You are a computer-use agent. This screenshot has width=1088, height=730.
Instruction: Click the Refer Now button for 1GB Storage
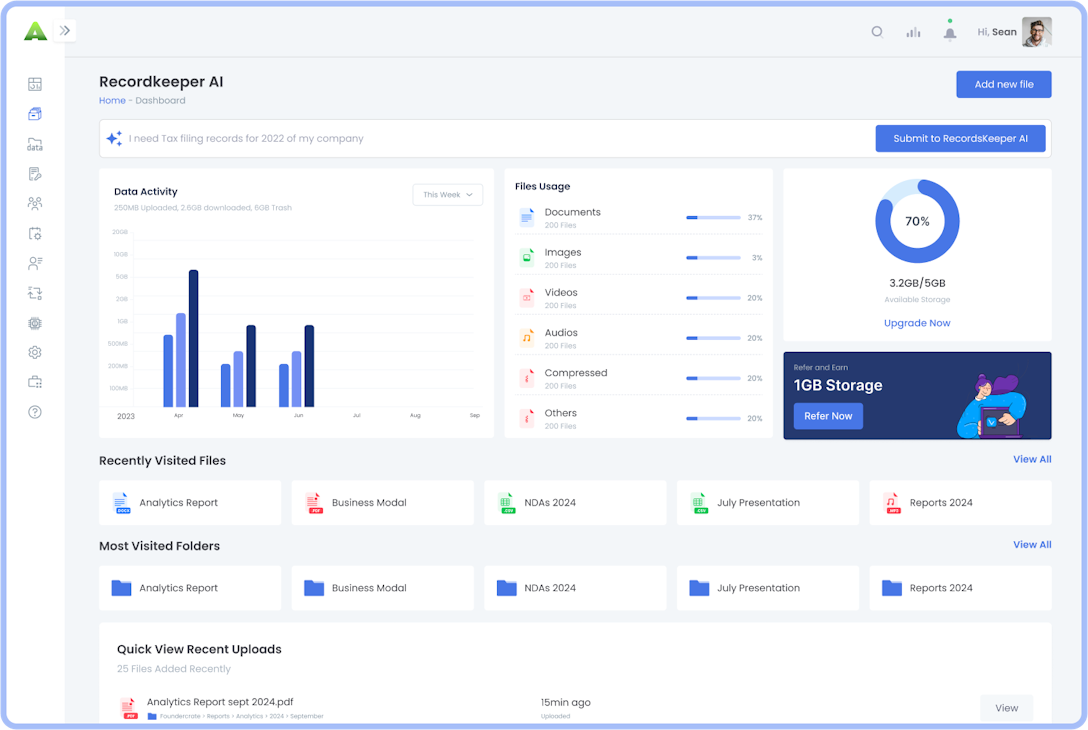coord(828,415)
